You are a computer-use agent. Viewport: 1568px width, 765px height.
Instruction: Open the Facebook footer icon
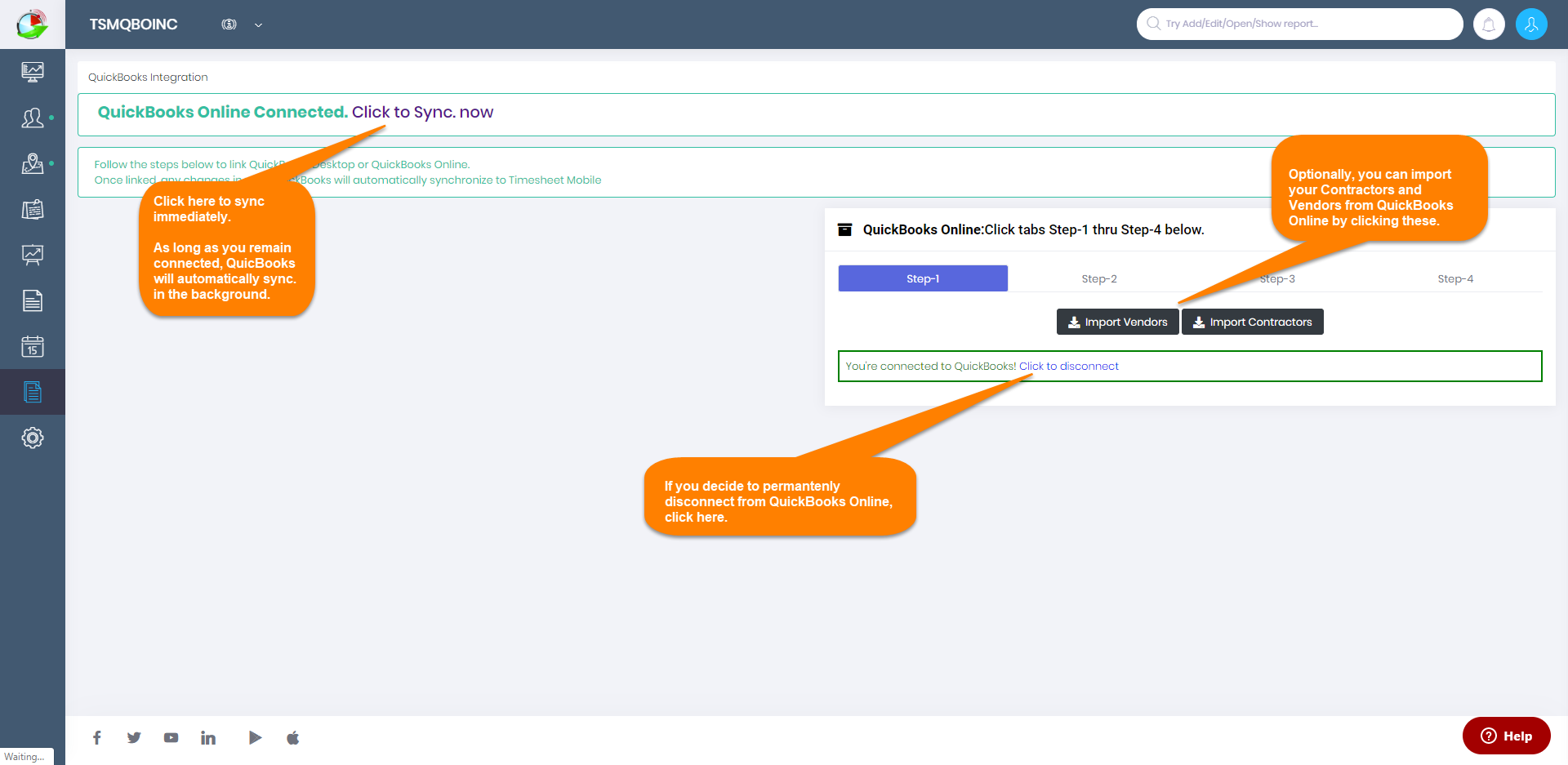coord(97,738)
